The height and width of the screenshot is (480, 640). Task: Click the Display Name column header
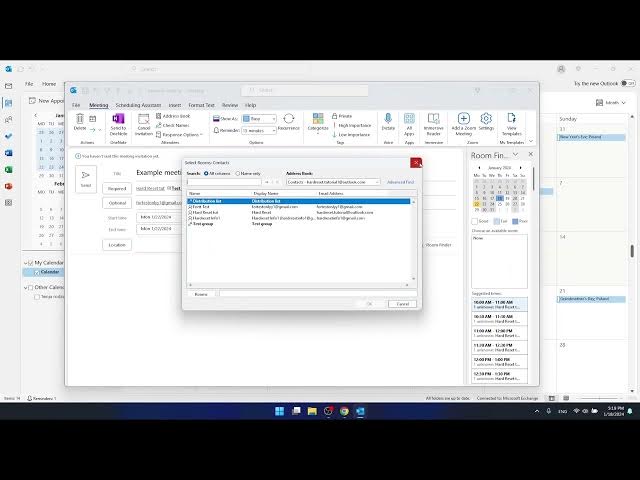[266, 193]
